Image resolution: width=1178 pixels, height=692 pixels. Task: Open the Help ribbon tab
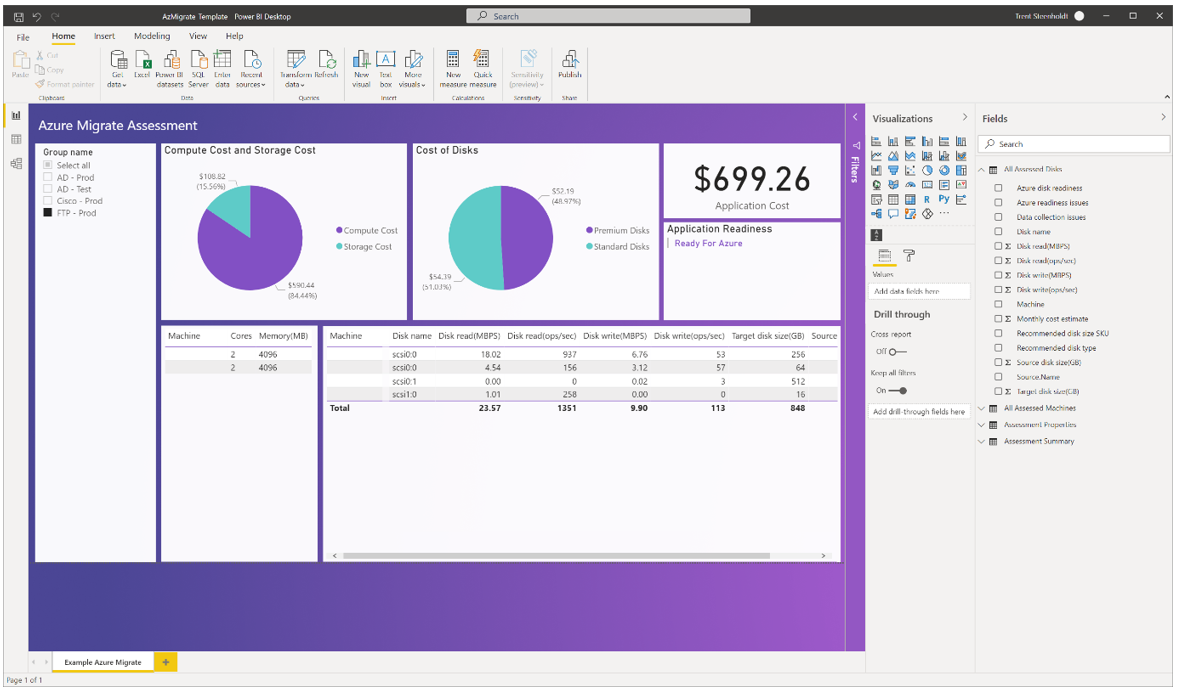234,36
